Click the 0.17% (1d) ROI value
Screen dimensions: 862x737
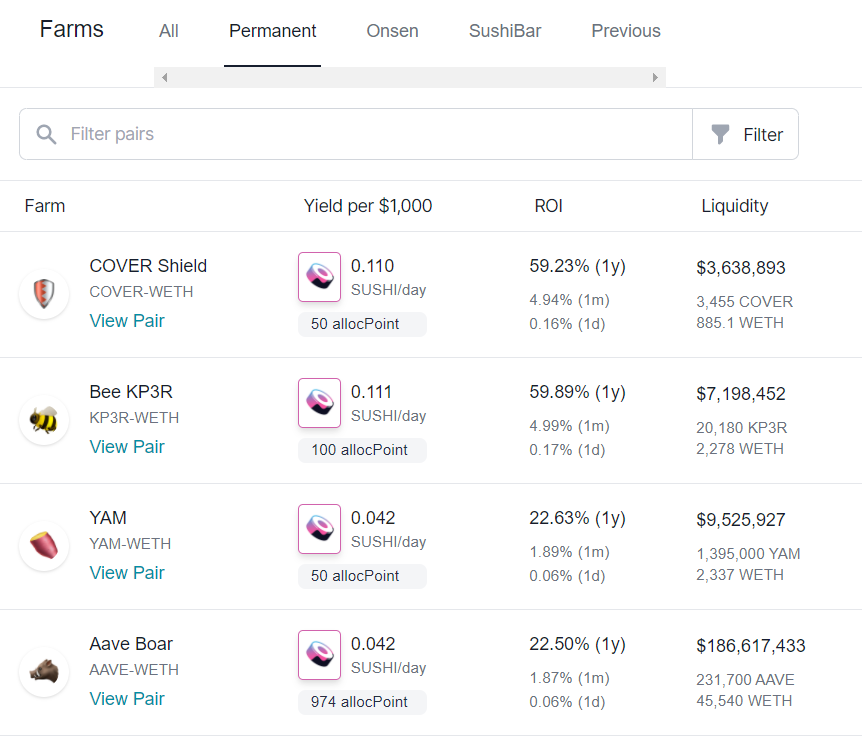pyautogui.click(x=567, y=450)
